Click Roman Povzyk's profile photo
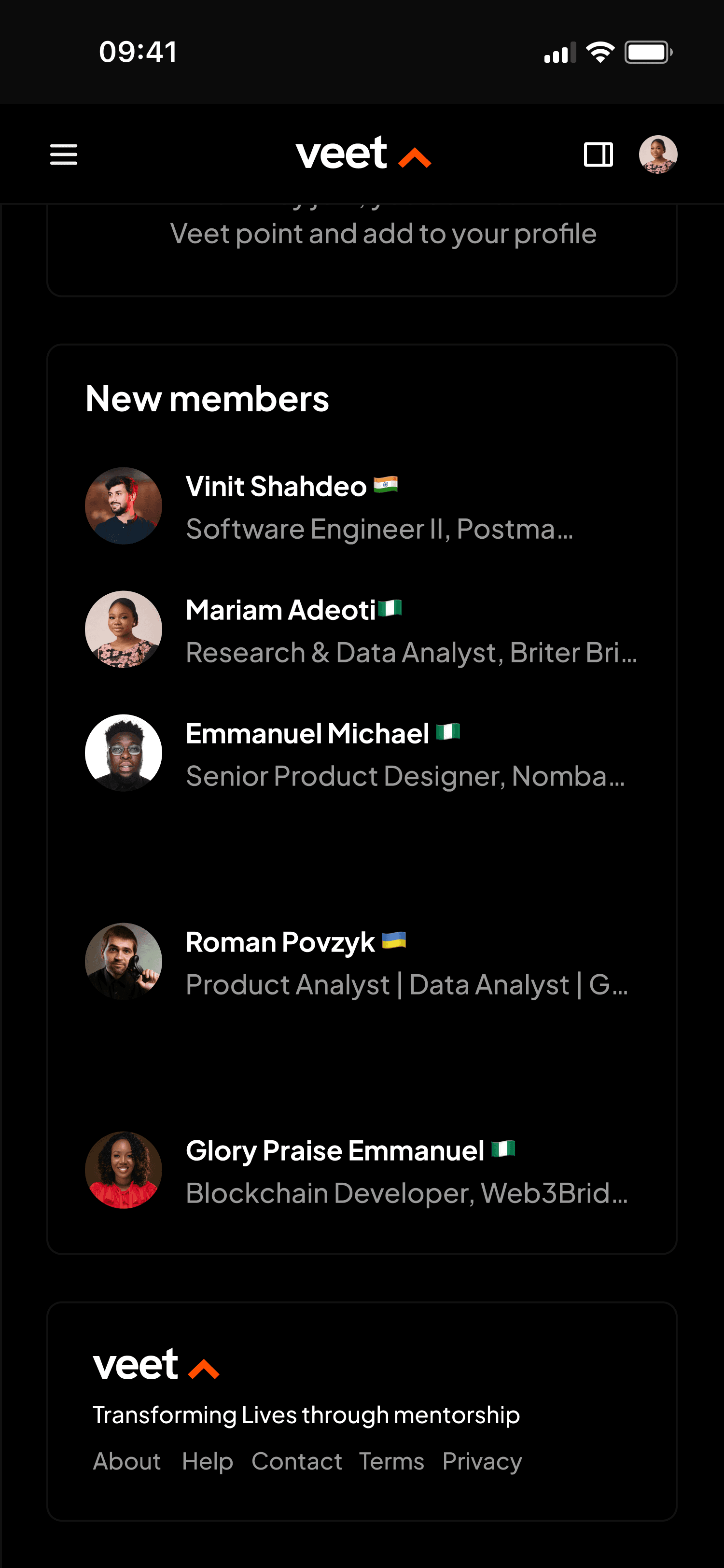The width and height of the screenshot is (724, 1568). (124, 962)
